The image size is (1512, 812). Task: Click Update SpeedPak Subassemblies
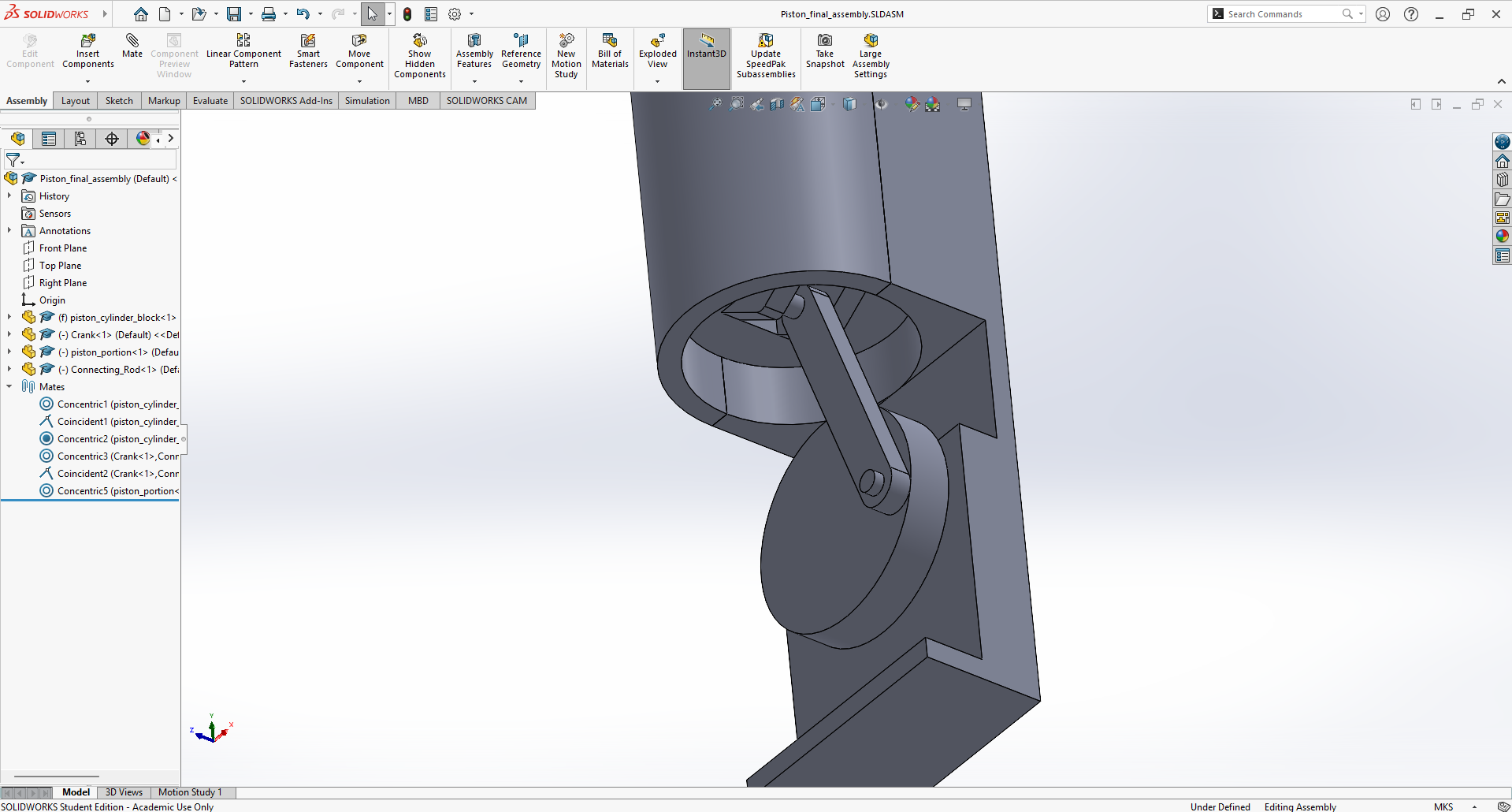(766, 55)
